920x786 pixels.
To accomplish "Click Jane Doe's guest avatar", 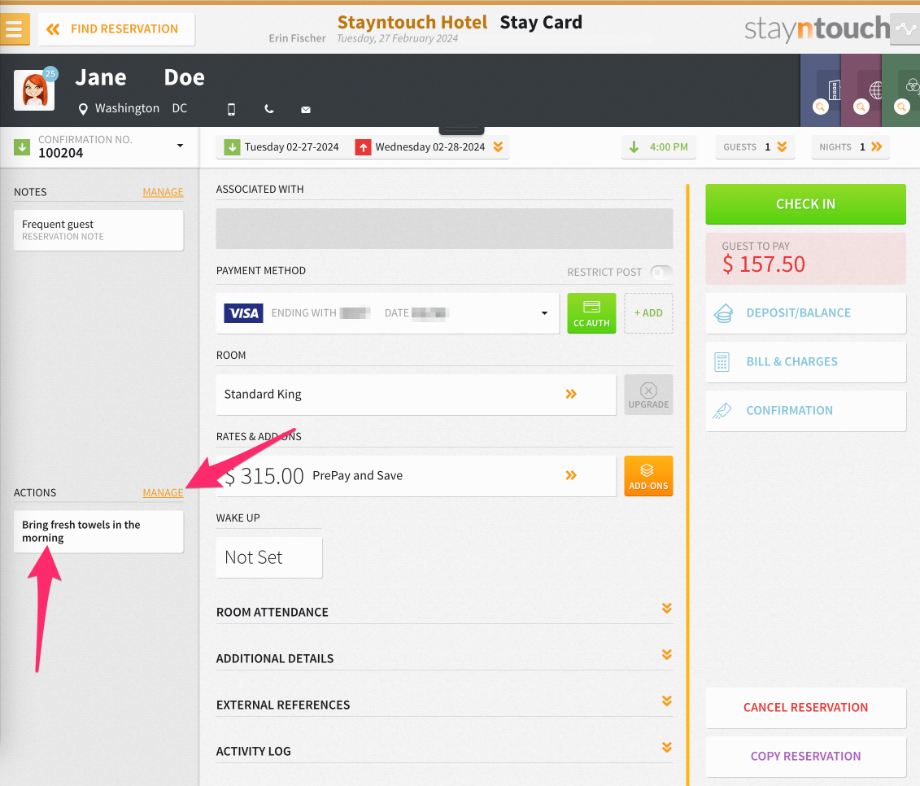I will tap(34, 90).
